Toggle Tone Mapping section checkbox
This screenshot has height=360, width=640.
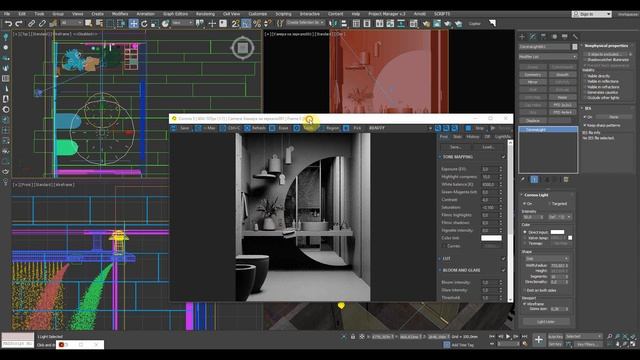pyautogui.click(x=503, y=157)
